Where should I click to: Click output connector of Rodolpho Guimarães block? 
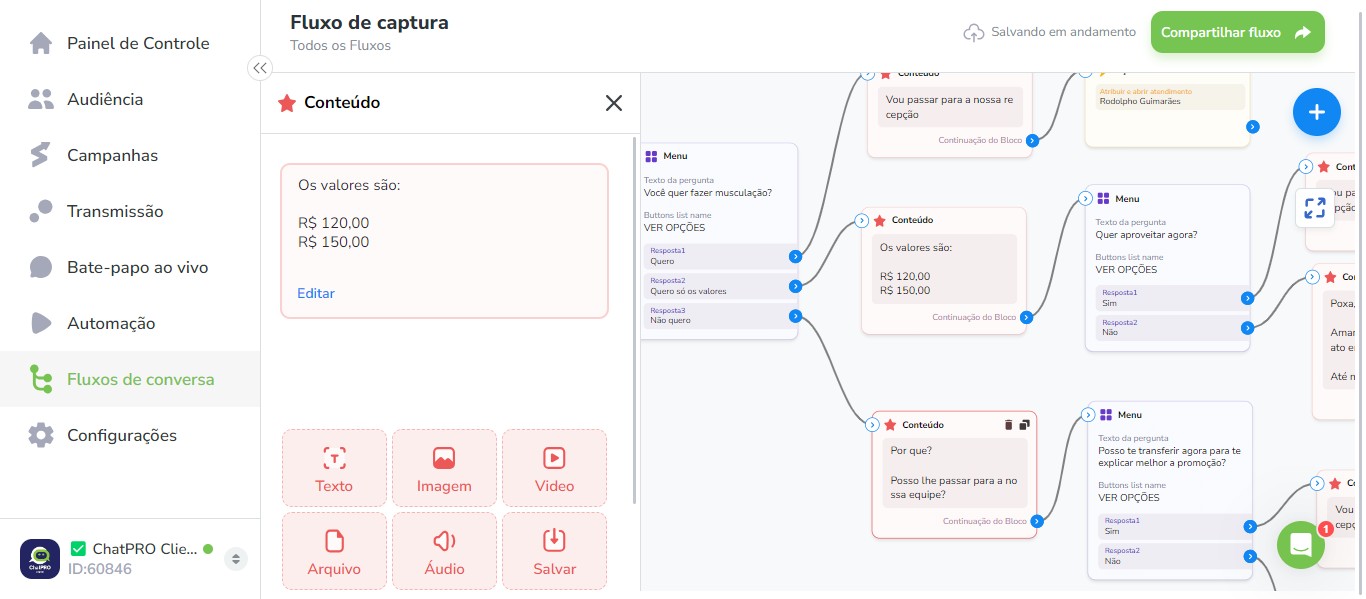pos(1252,127)
